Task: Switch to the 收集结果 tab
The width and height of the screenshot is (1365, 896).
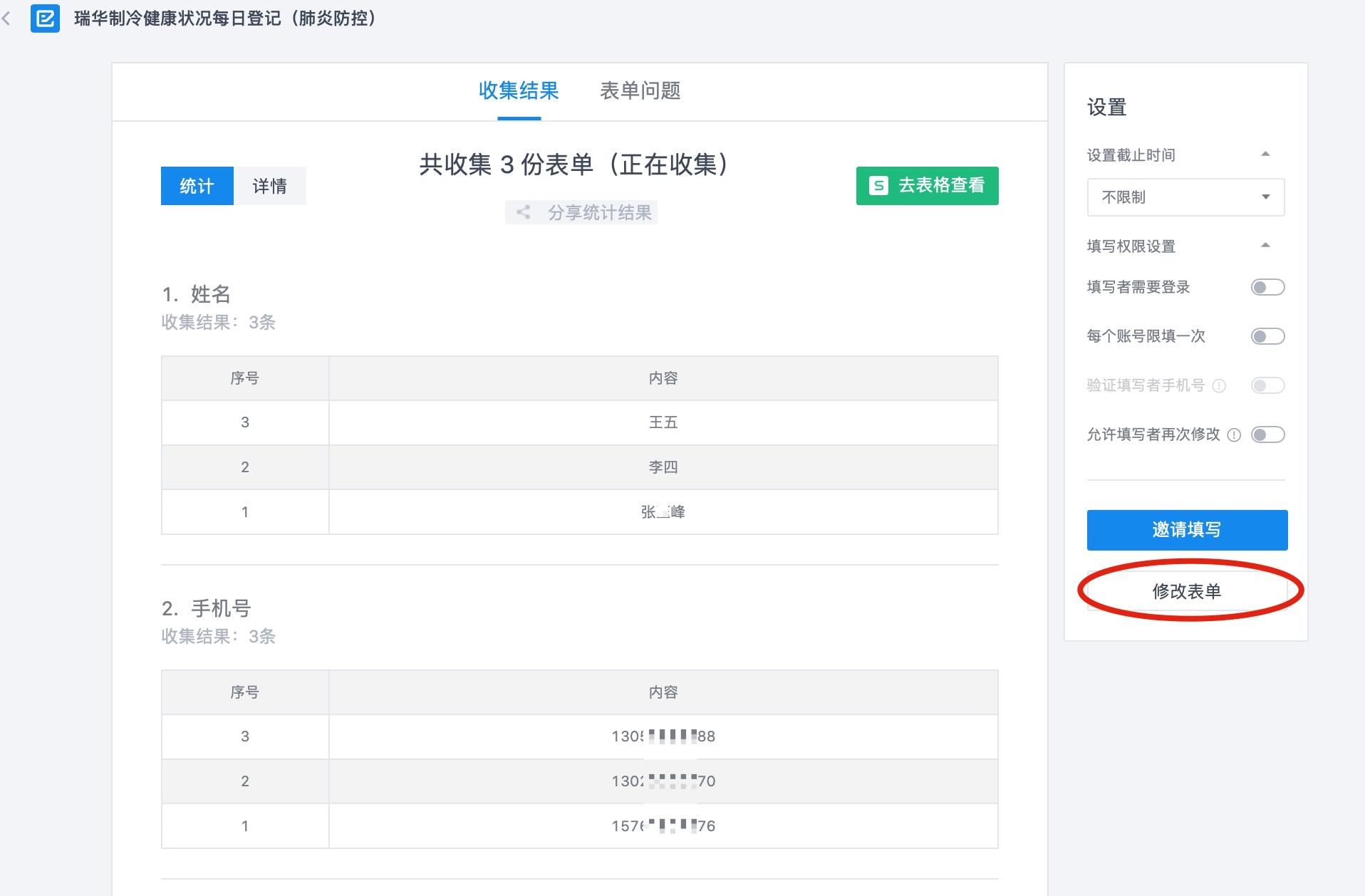Action: (519, 90)
